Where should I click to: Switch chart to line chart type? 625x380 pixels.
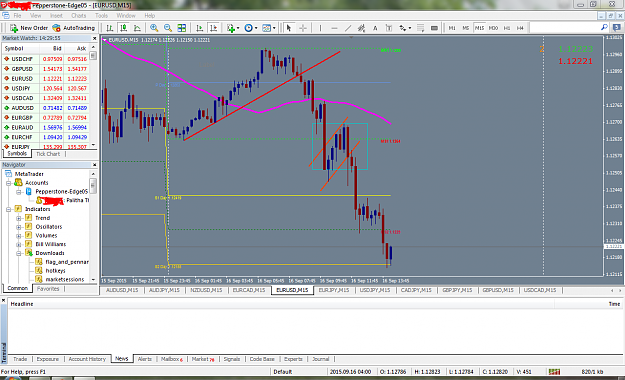point(137,28)
